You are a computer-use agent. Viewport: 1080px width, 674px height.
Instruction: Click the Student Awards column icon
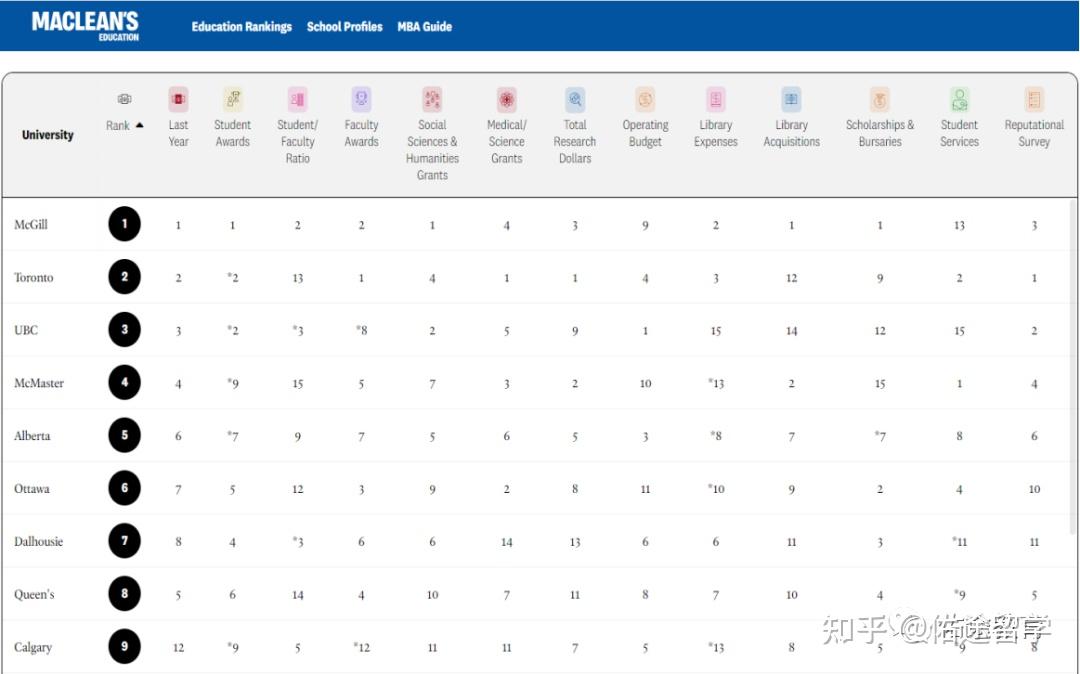[x=233, y=99]
